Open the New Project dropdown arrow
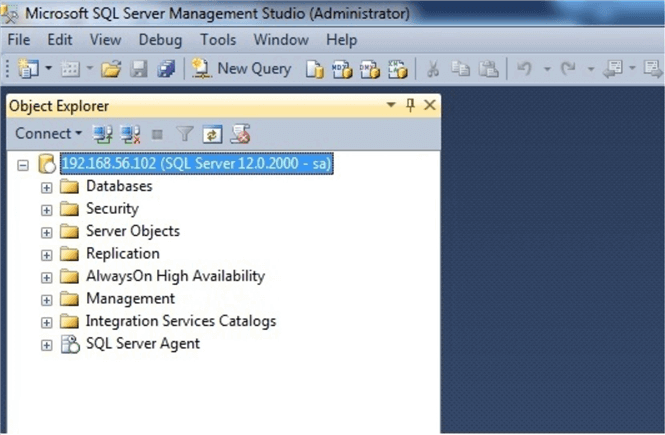 coord(48,68)
